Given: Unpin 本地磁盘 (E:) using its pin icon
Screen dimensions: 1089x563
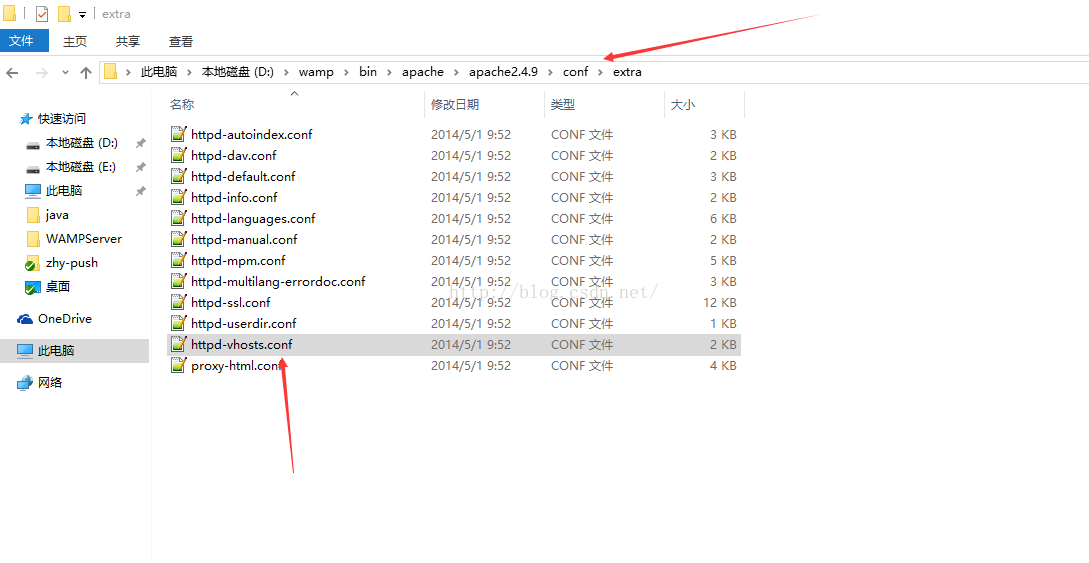Looking at the screenshot, I should coord(140,167).
